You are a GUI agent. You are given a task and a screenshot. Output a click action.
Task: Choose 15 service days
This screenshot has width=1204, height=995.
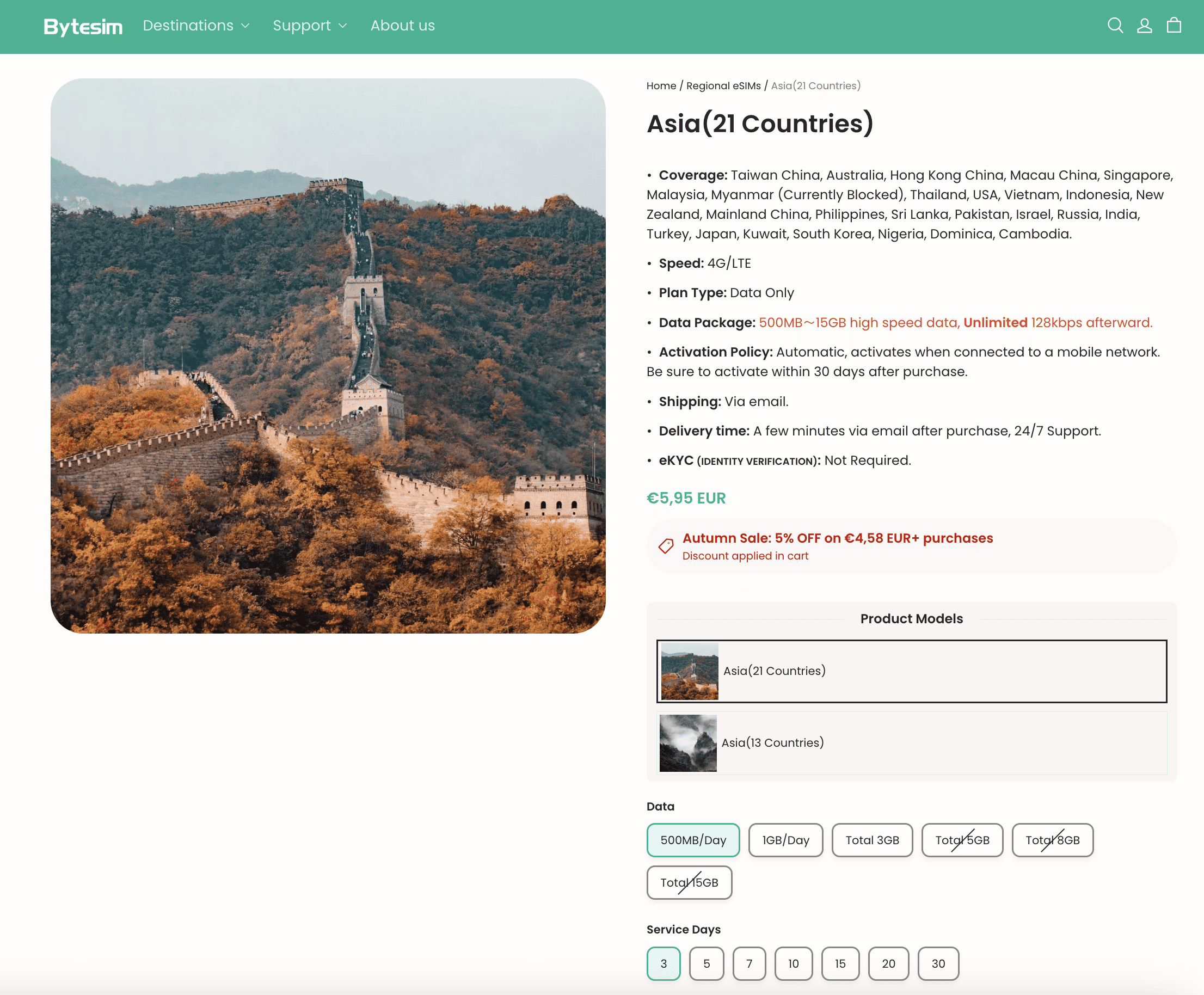pos(839,963)
